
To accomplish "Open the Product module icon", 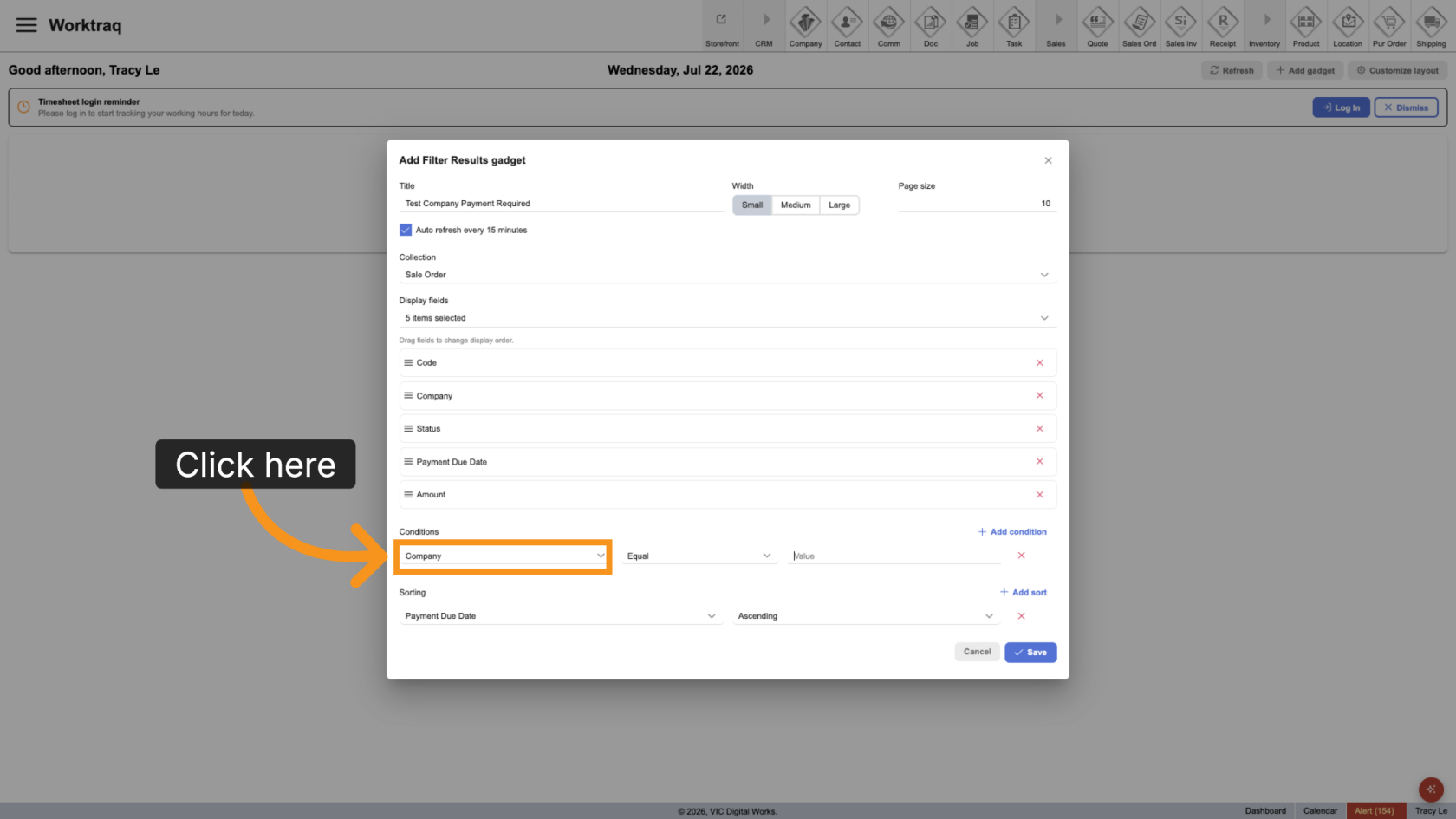I will click(1305, 26).
